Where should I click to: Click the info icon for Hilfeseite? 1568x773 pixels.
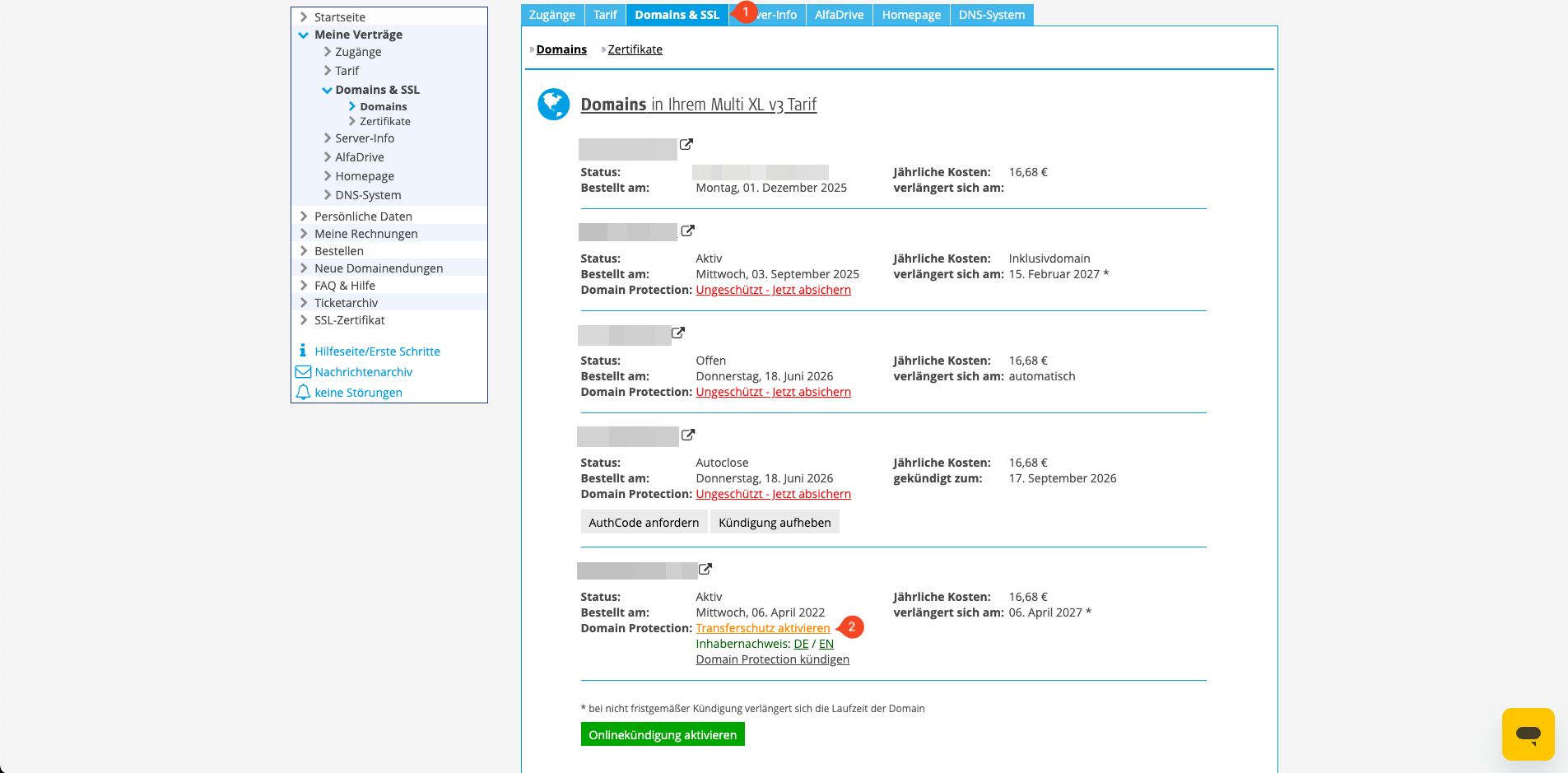tap(303, 351)
